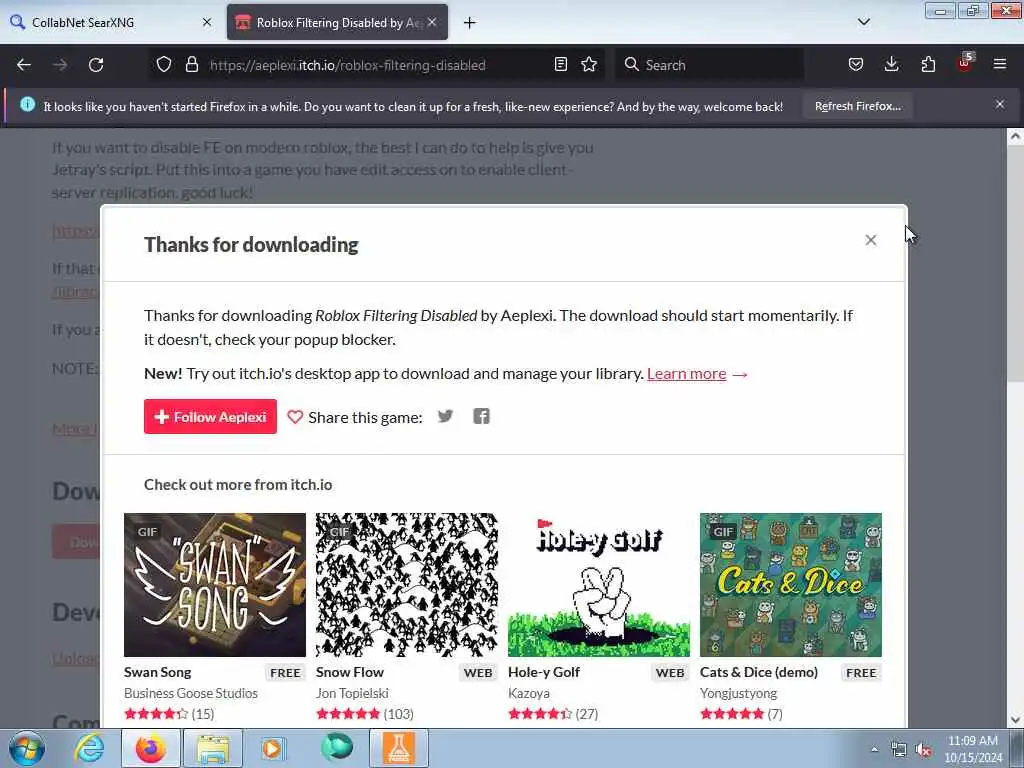Select the Roblox Filtering Disabled tab
The image size is (1024, 768).
click(338, 22)
